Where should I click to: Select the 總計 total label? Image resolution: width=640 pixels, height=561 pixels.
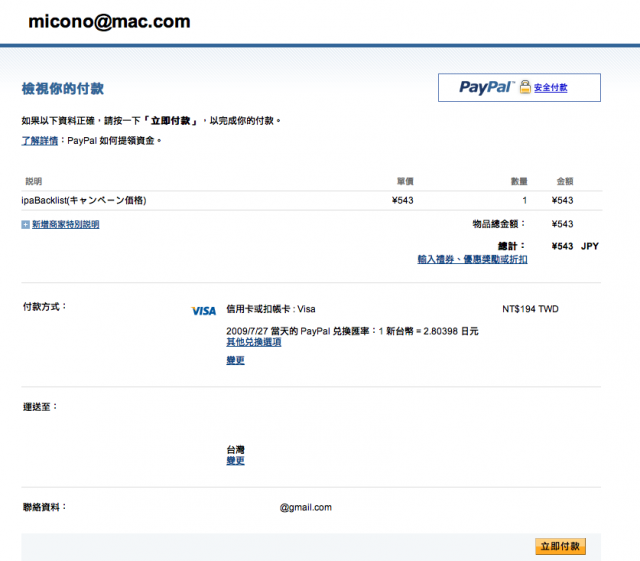pyautogui.click(x=511, y=246)
